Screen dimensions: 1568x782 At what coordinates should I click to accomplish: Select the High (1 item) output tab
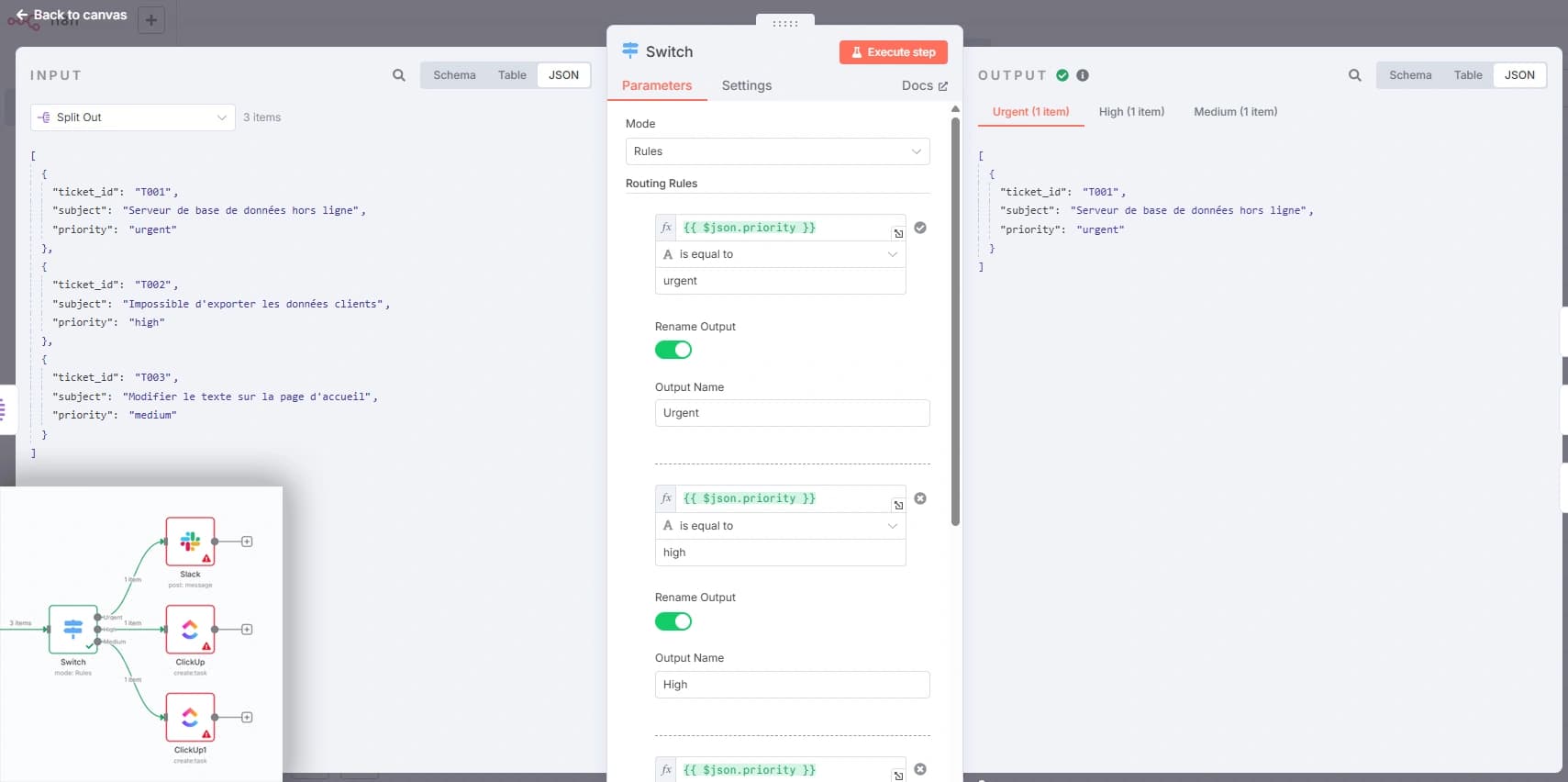point(1131,112)
